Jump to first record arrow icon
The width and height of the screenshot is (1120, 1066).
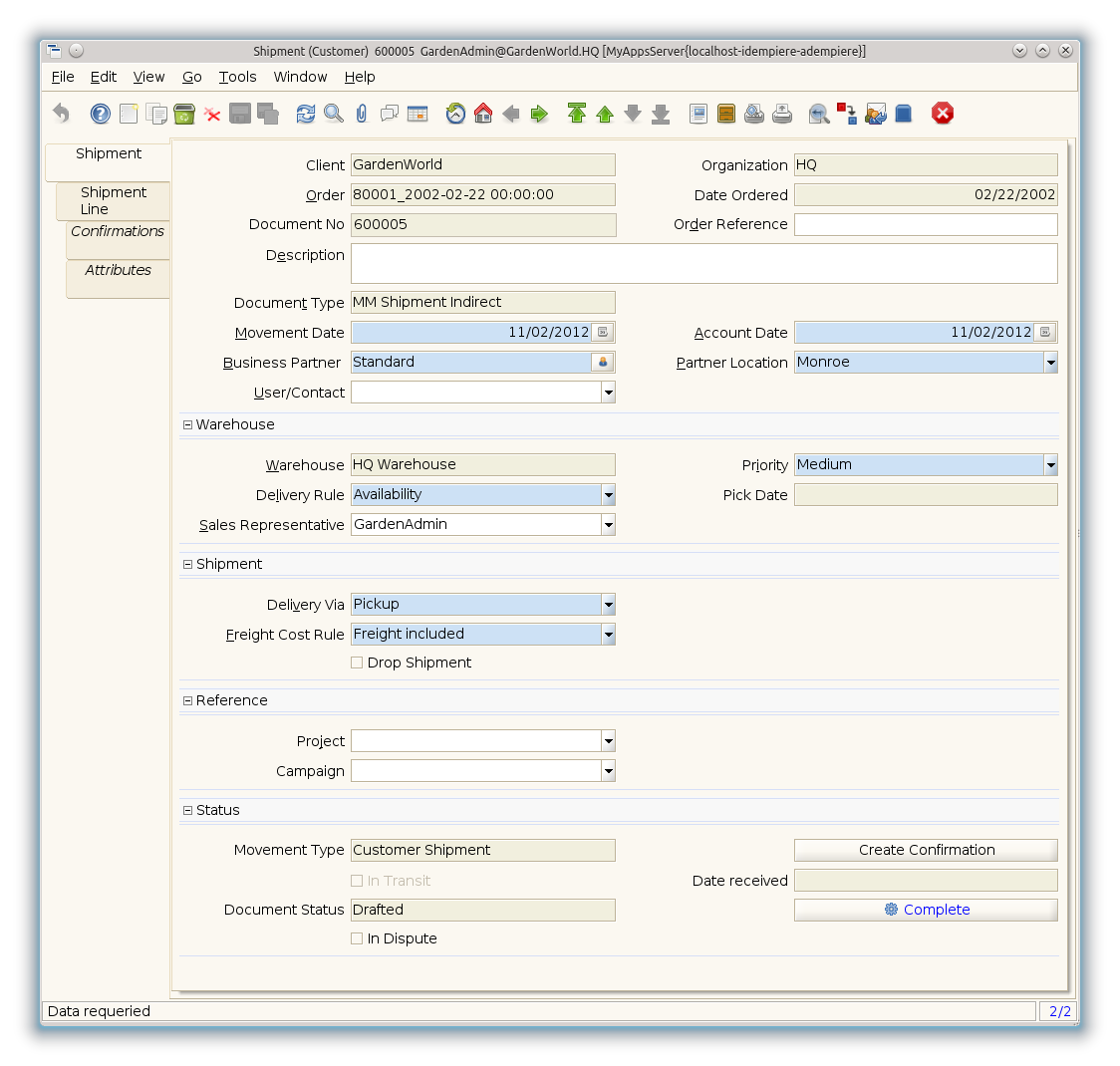coord(577,114)
